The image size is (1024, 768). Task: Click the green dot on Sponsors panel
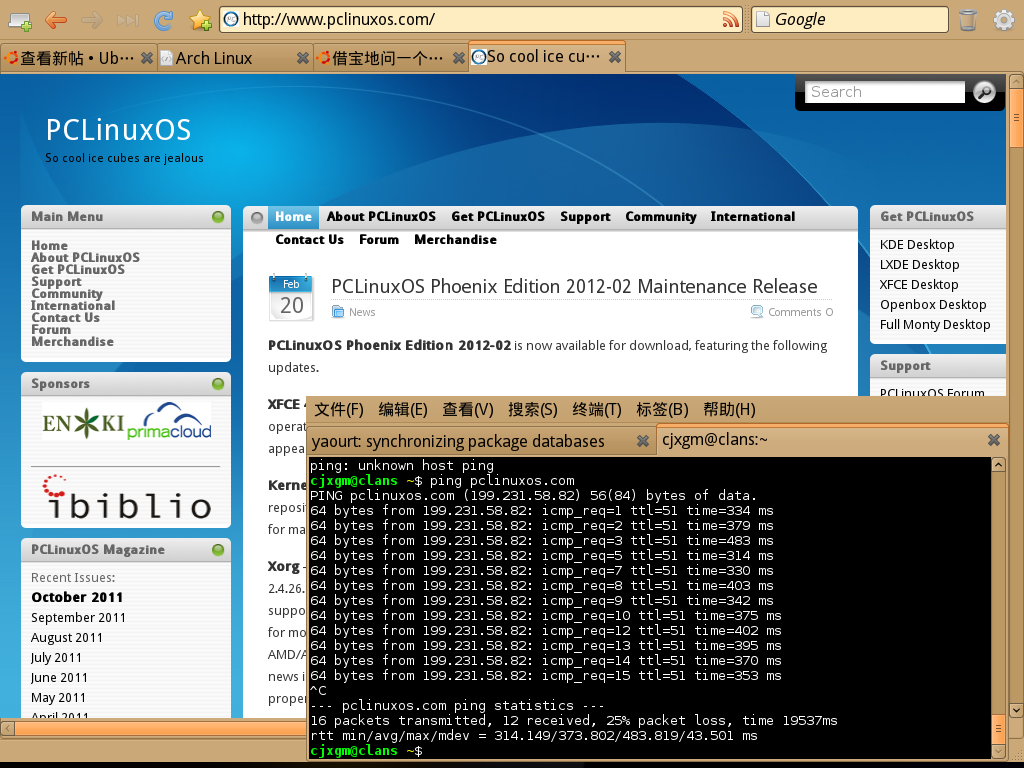[218, 384]
